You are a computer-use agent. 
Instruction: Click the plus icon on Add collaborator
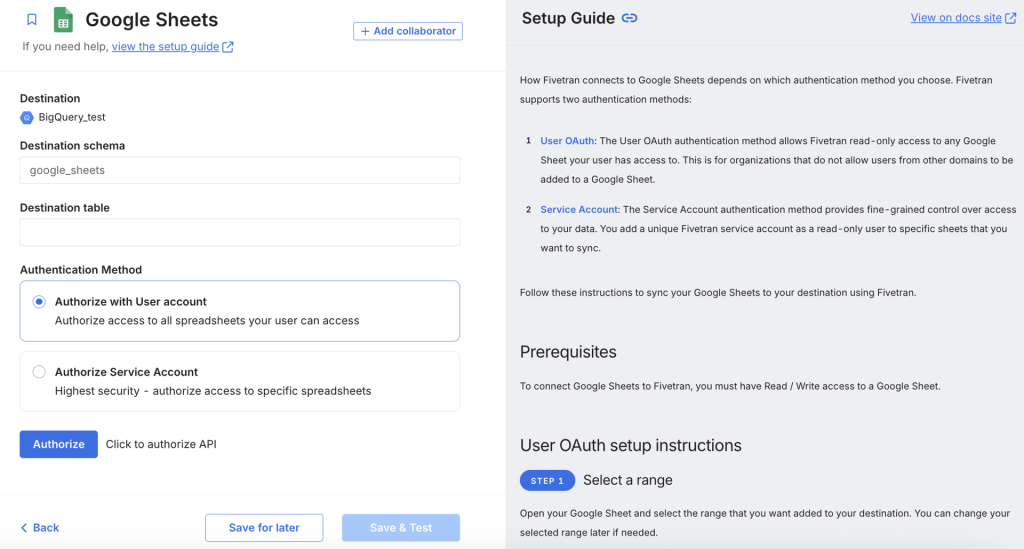coord(365,31)
